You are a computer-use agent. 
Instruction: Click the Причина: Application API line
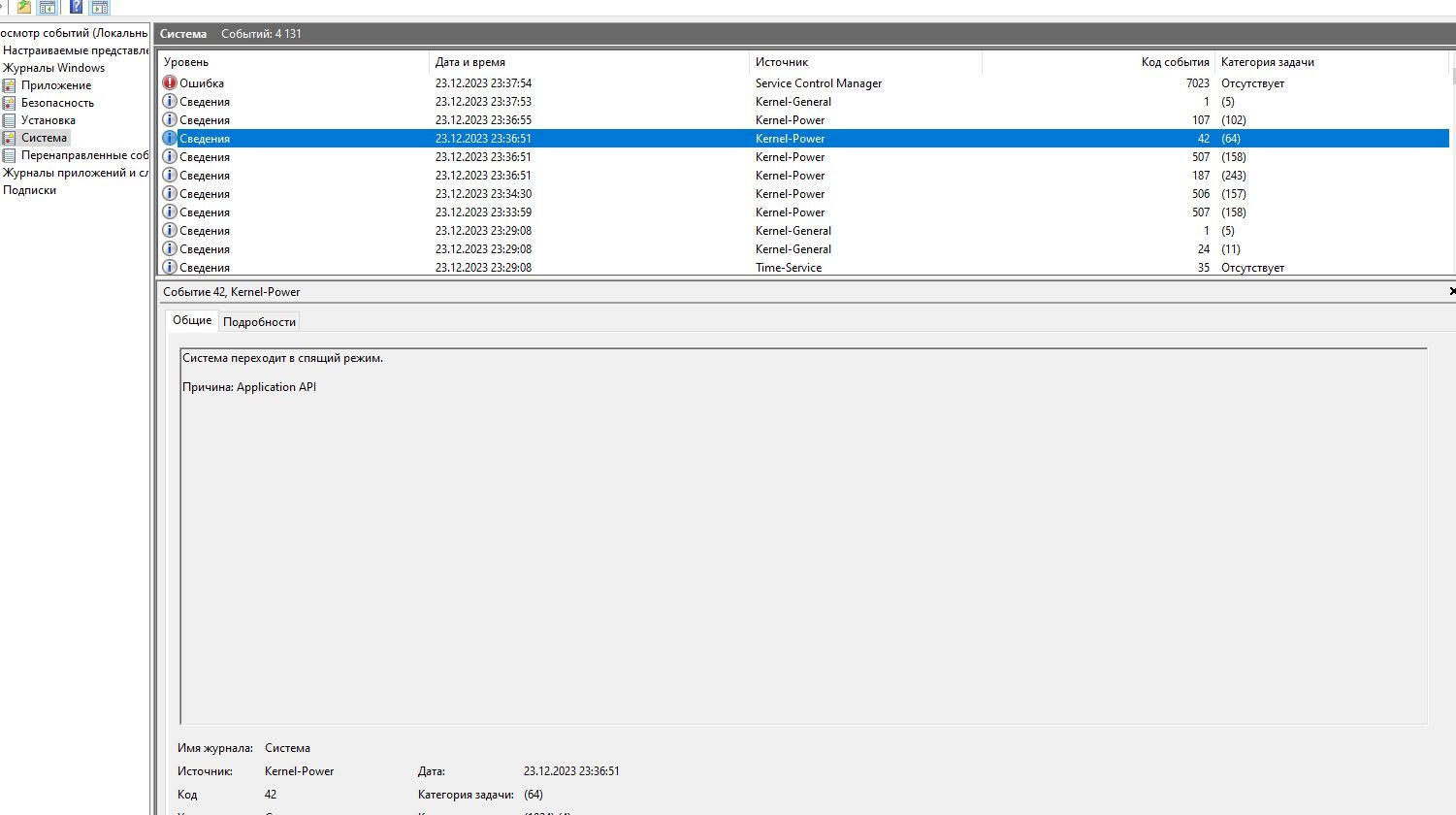click(249, 387)
